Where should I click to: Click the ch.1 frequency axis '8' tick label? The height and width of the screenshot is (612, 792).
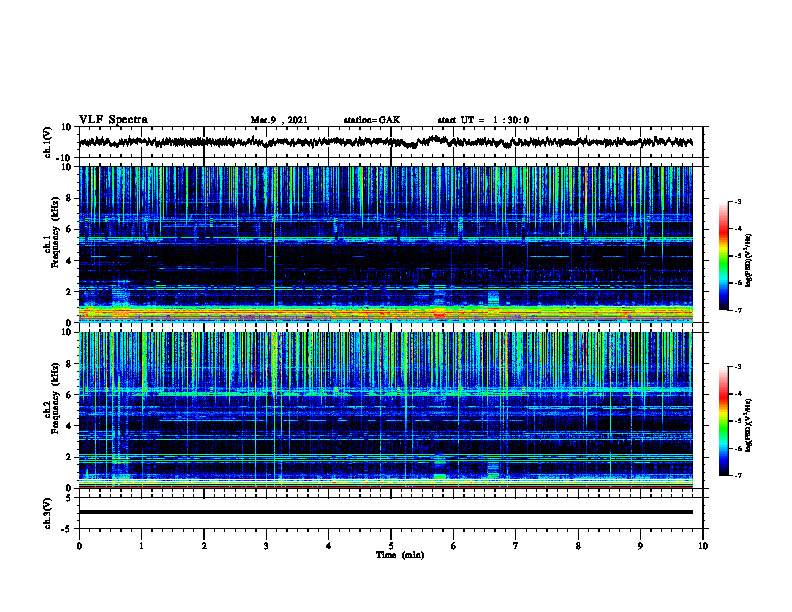pos(70,198)
